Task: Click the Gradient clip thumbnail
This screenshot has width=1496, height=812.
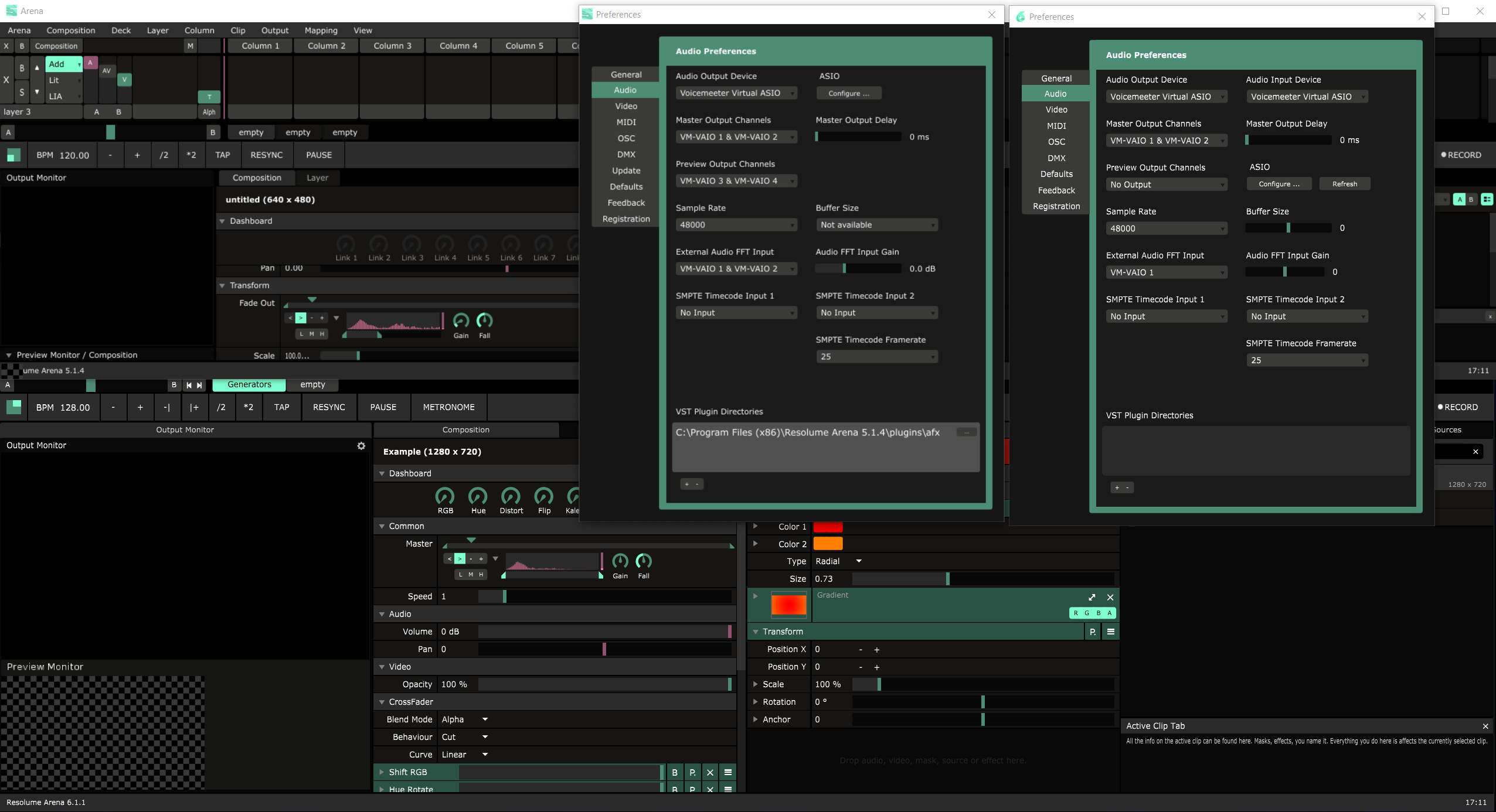Action: [788, 605]
